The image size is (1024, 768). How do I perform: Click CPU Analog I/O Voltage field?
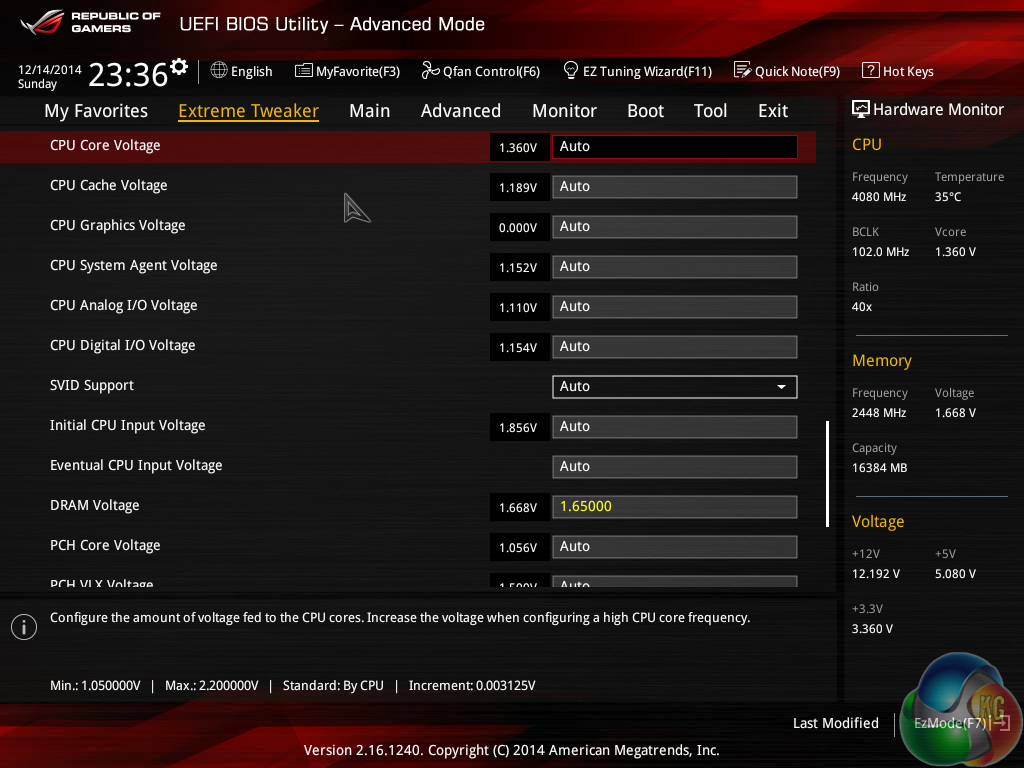tap(675, 306)
